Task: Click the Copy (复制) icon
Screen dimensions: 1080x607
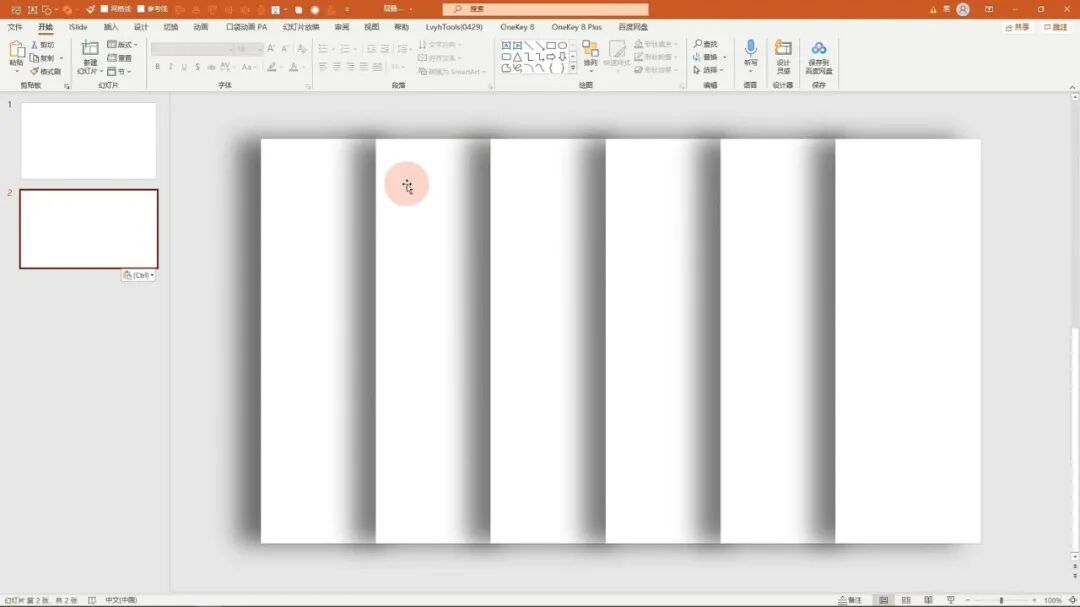Action: click(34, 58)
